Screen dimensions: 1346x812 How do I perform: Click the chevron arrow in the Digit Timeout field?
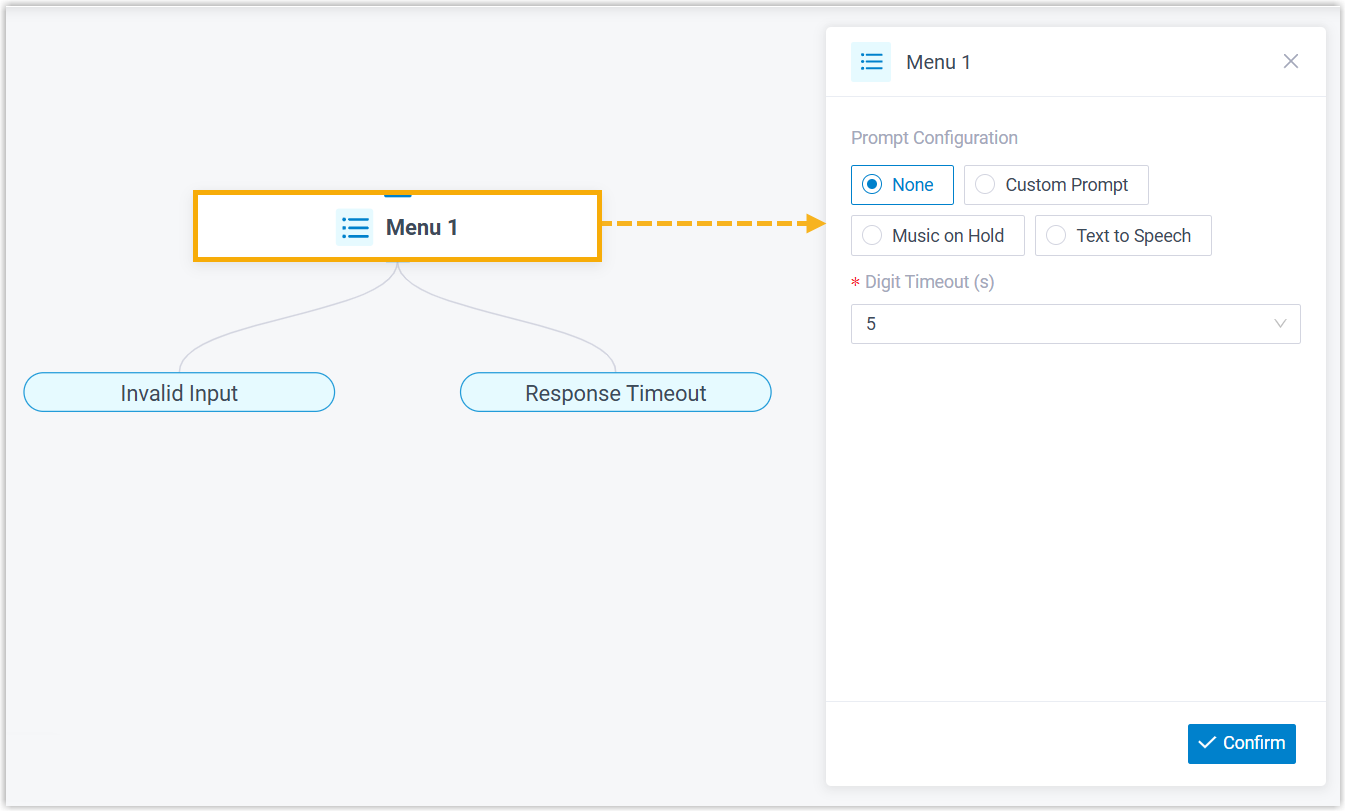pyautogui.click(x=1280, y=324)
